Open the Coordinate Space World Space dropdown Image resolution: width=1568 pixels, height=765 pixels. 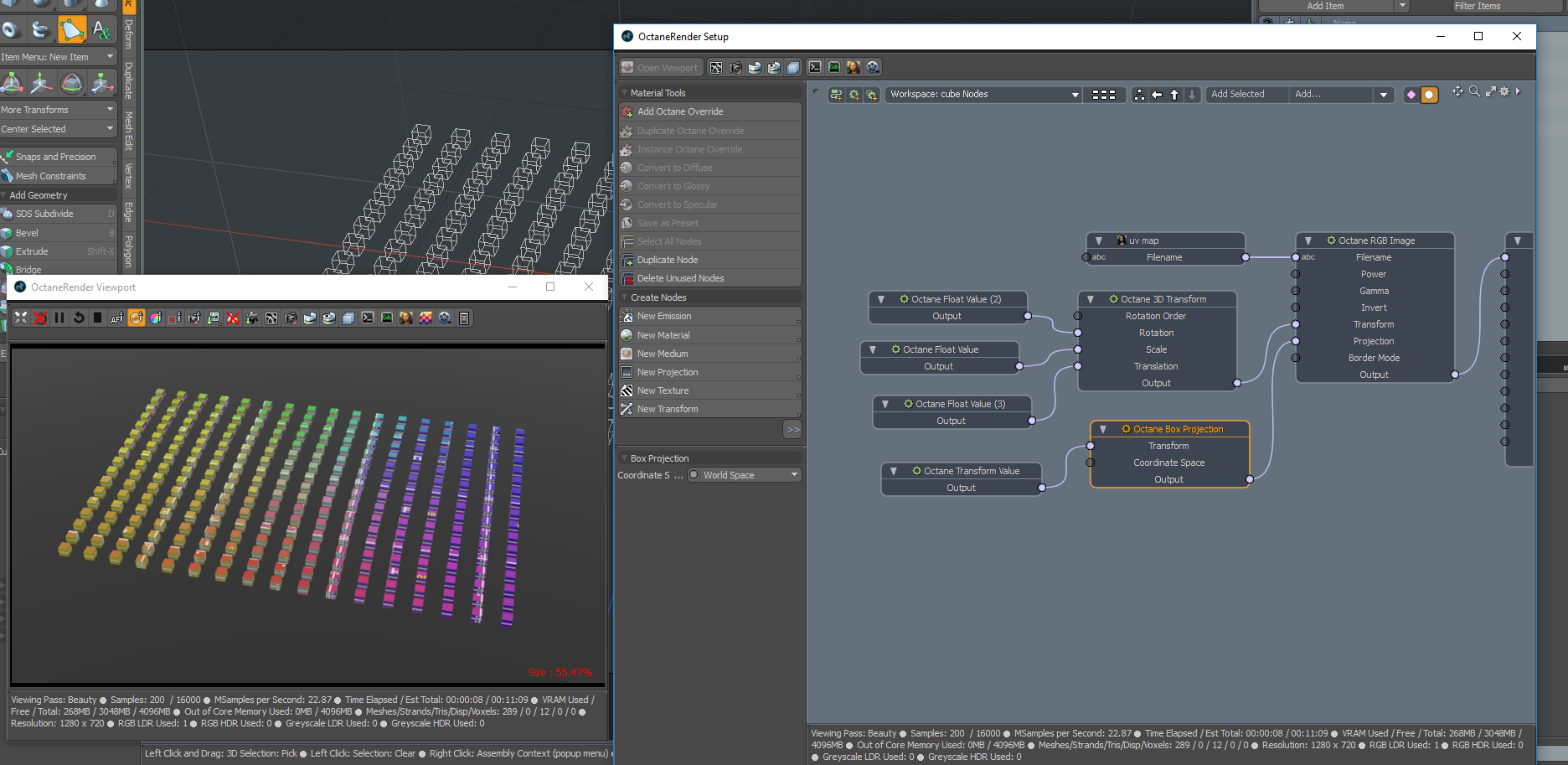coord(745,475)
